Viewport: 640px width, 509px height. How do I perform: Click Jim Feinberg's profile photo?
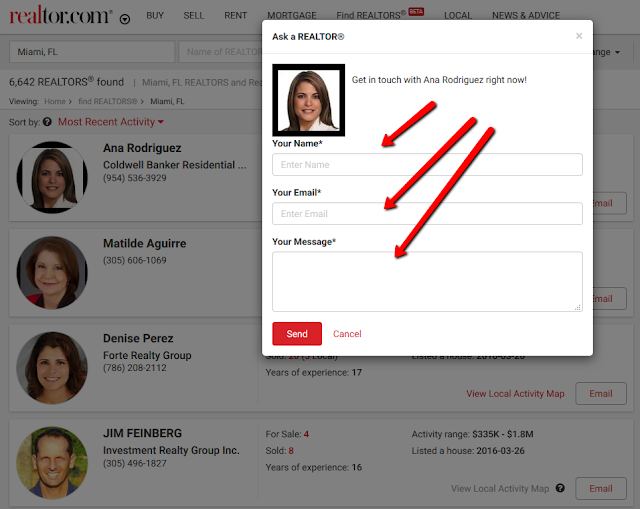tap(52, 463)
